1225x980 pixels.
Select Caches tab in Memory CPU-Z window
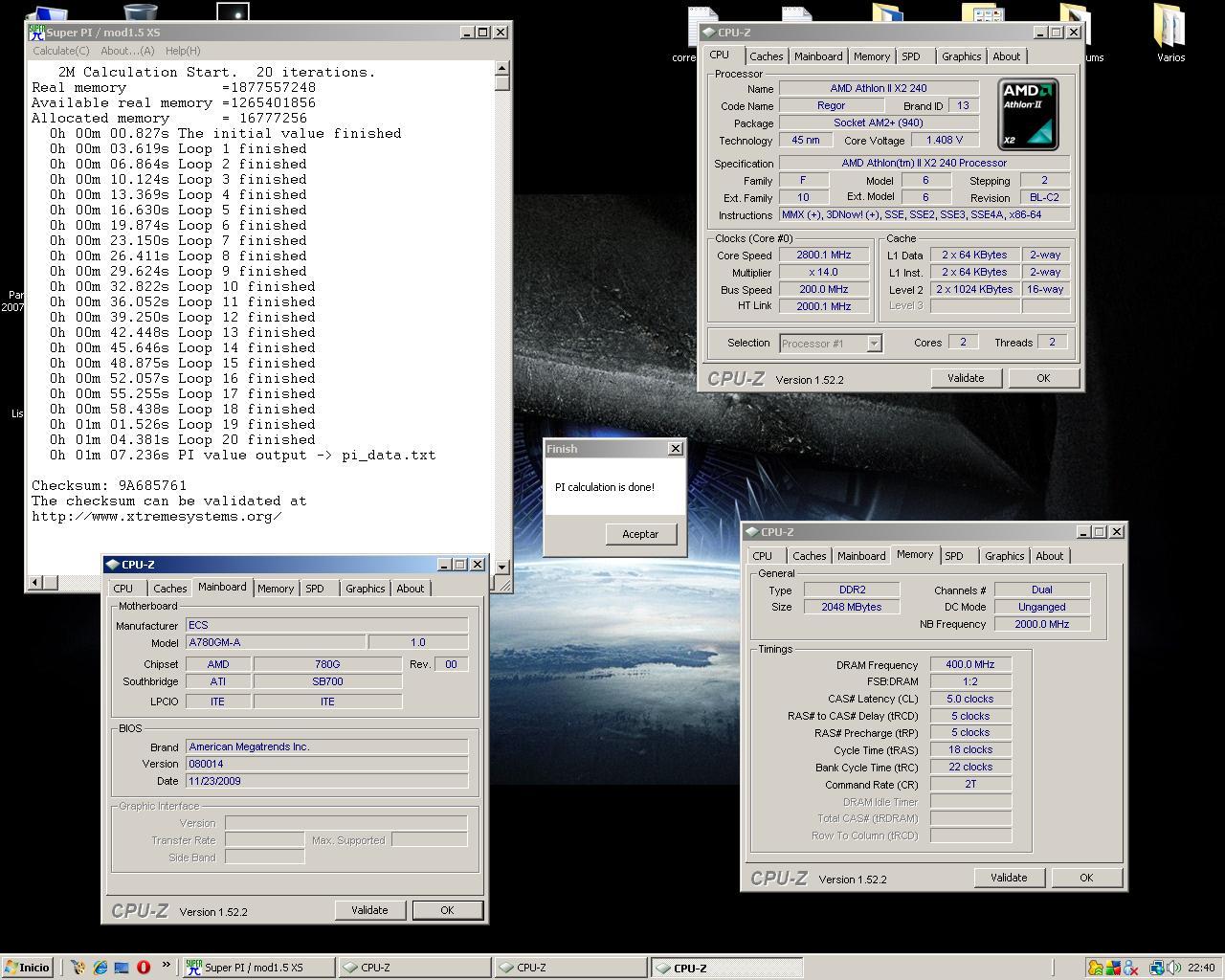click(x=809, y=556)
